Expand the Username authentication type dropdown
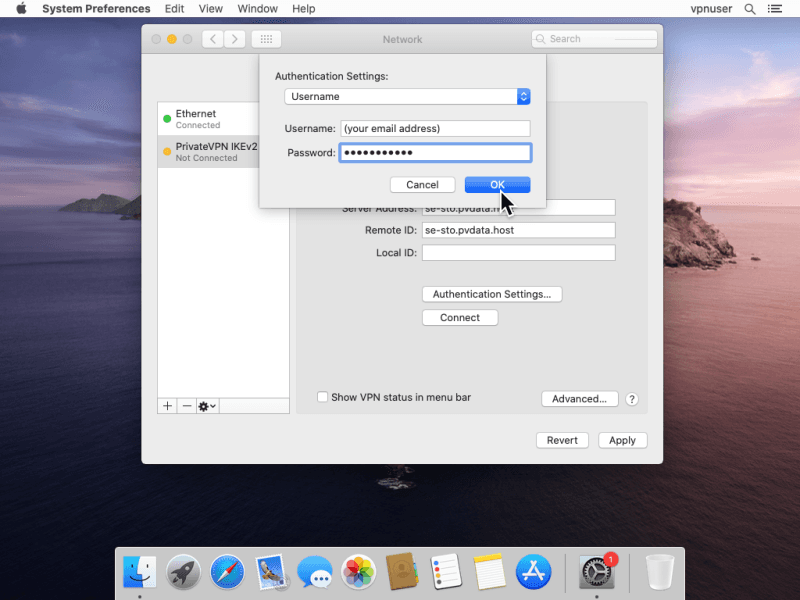 pyautogui.click(x=407, y=97)
